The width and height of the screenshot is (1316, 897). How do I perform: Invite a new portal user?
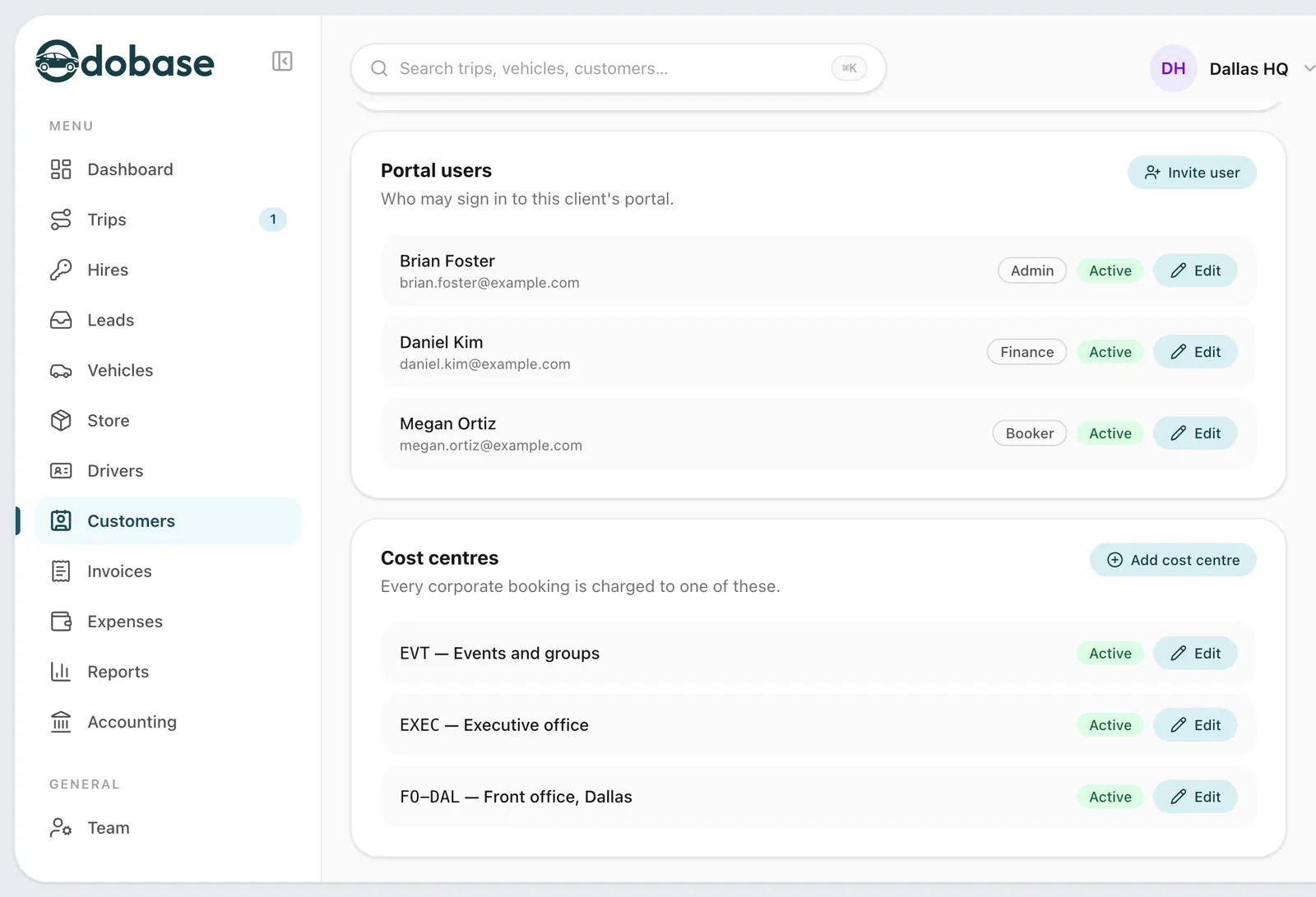[x=1192, y=173]
